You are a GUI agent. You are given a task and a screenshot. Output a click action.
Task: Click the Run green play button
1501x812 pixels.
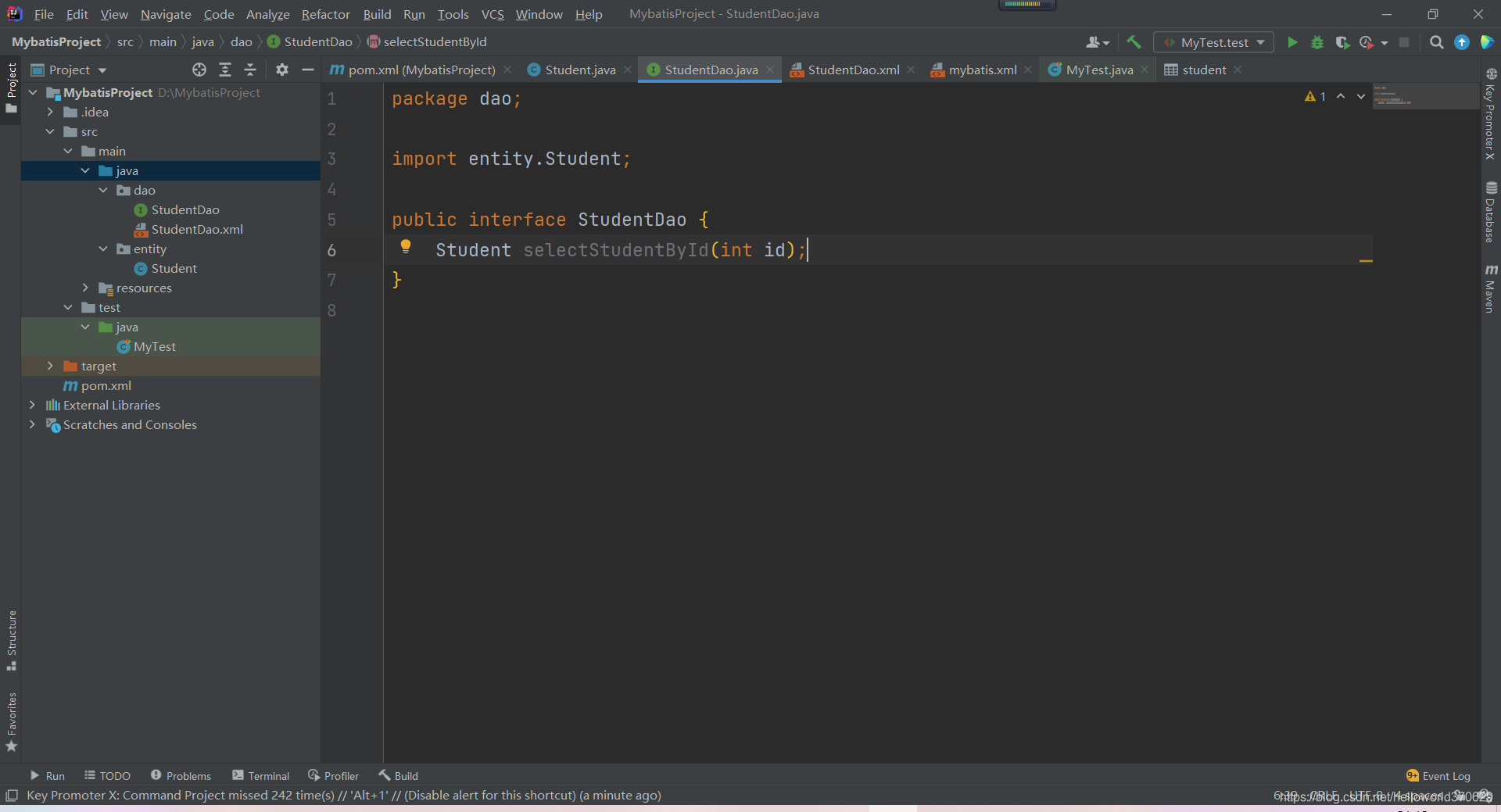(x=1292, y=42)
